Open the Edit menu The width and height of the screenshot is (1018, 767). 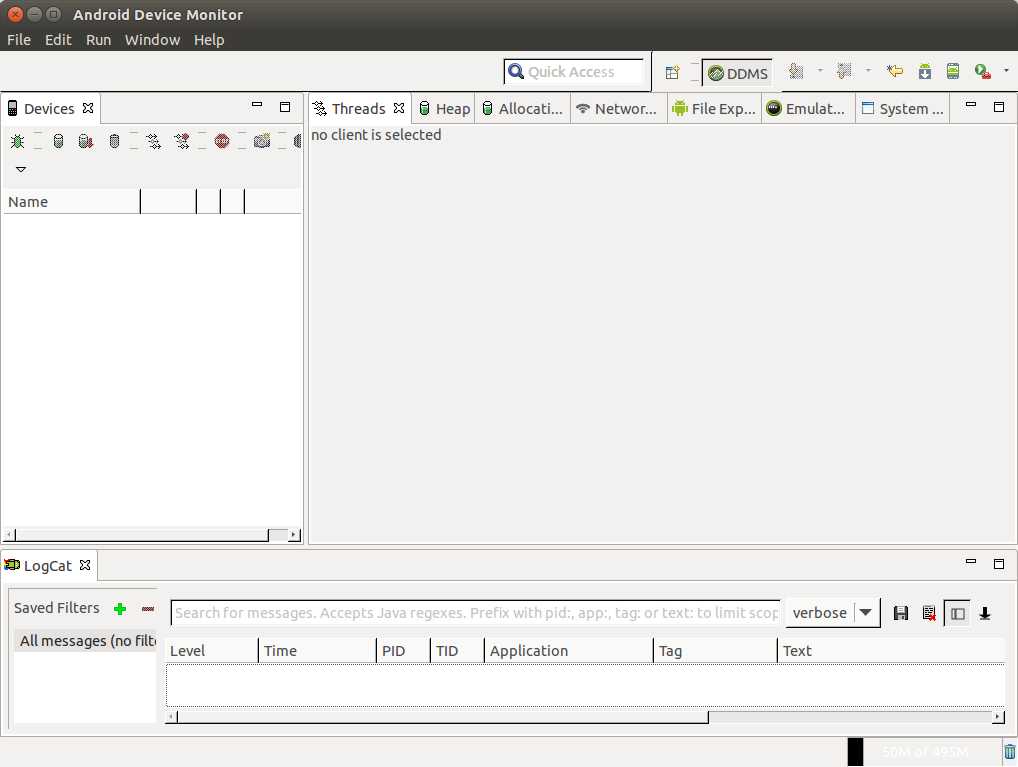(x=58, y=40)
